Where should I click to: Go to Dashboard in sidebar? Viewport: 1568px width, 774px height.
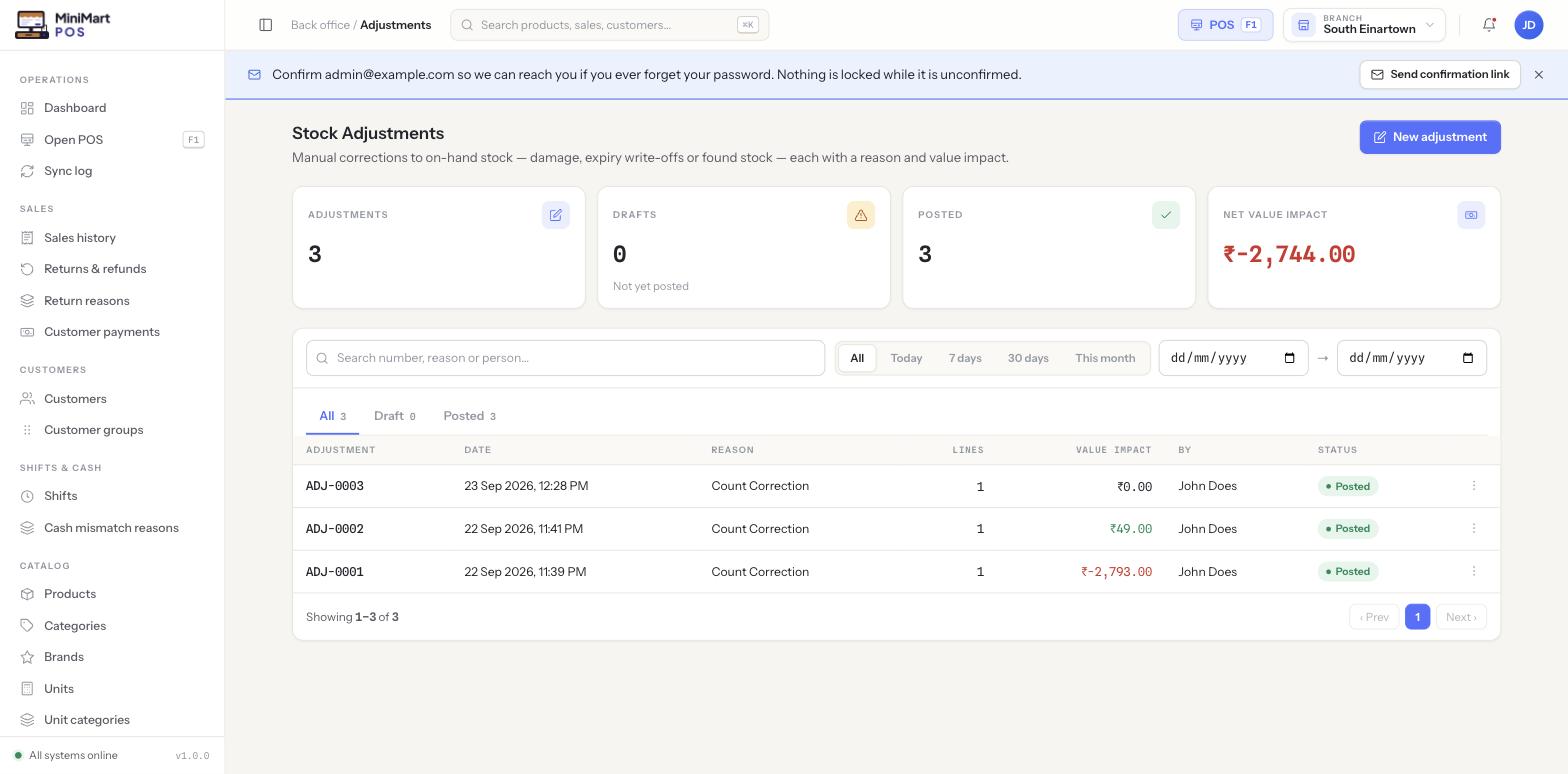click(112, 108)
